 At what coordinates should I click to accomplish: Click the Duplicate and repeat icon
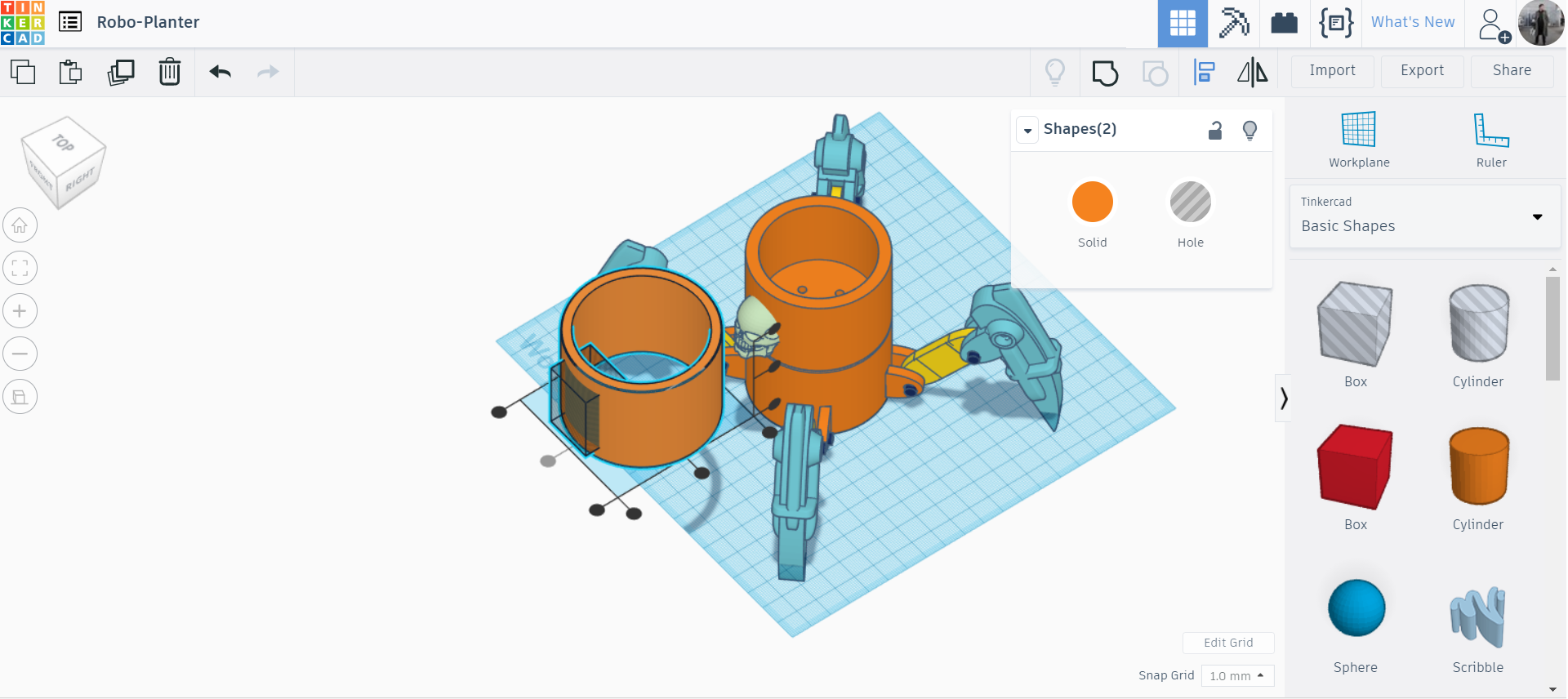point(121,72)
